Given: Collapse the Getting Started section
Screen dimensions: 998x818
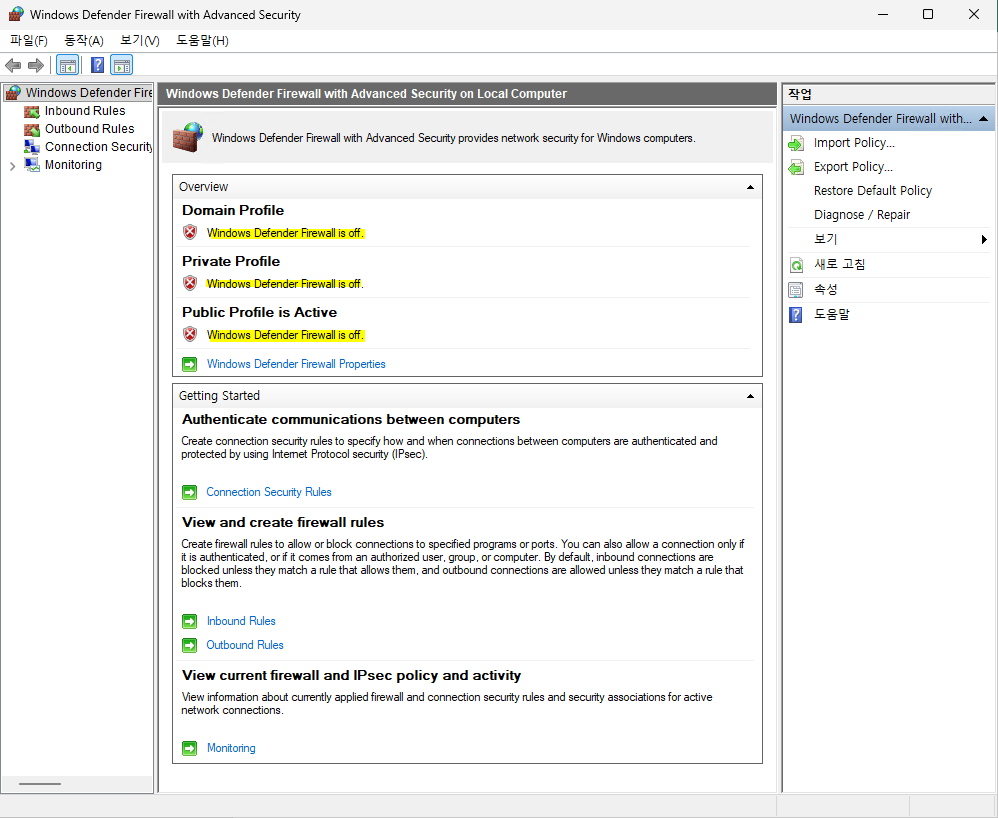Looking at the screenshot, I should [x=750, y=396].
